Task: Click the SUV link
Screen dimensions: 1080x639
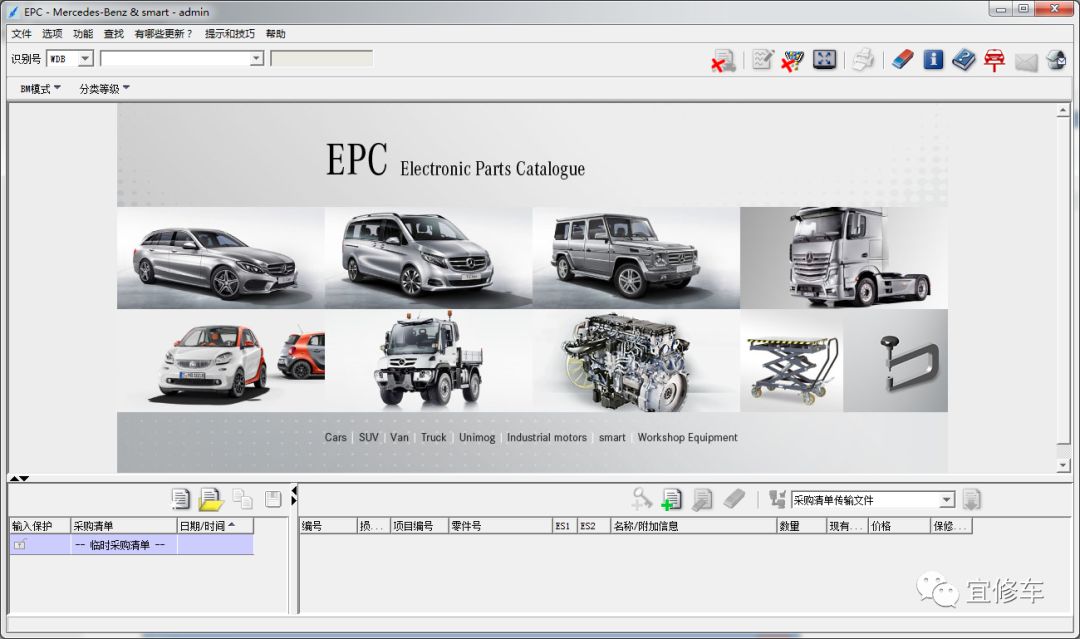Action: tap(368, 437)
